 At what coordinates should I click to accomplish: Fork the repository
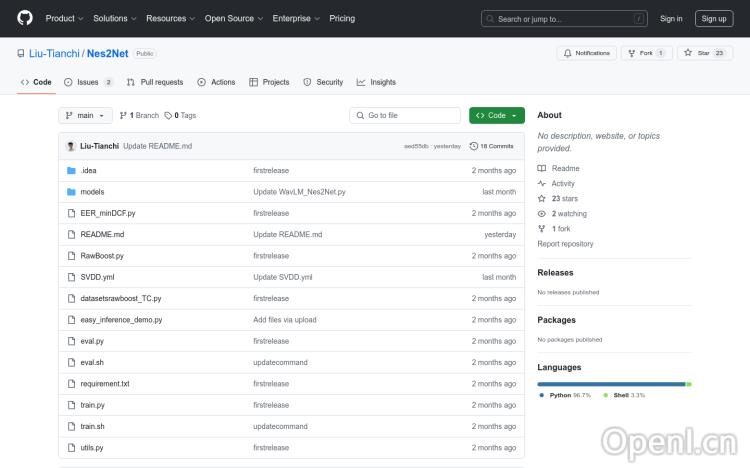[x=646, y=53]
